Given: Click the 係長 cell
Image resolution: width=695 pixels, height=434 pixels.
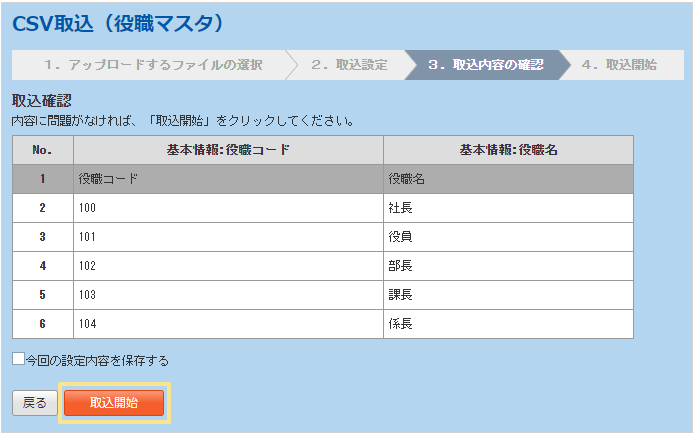Looking at the screenshot, I should point(508,324).
